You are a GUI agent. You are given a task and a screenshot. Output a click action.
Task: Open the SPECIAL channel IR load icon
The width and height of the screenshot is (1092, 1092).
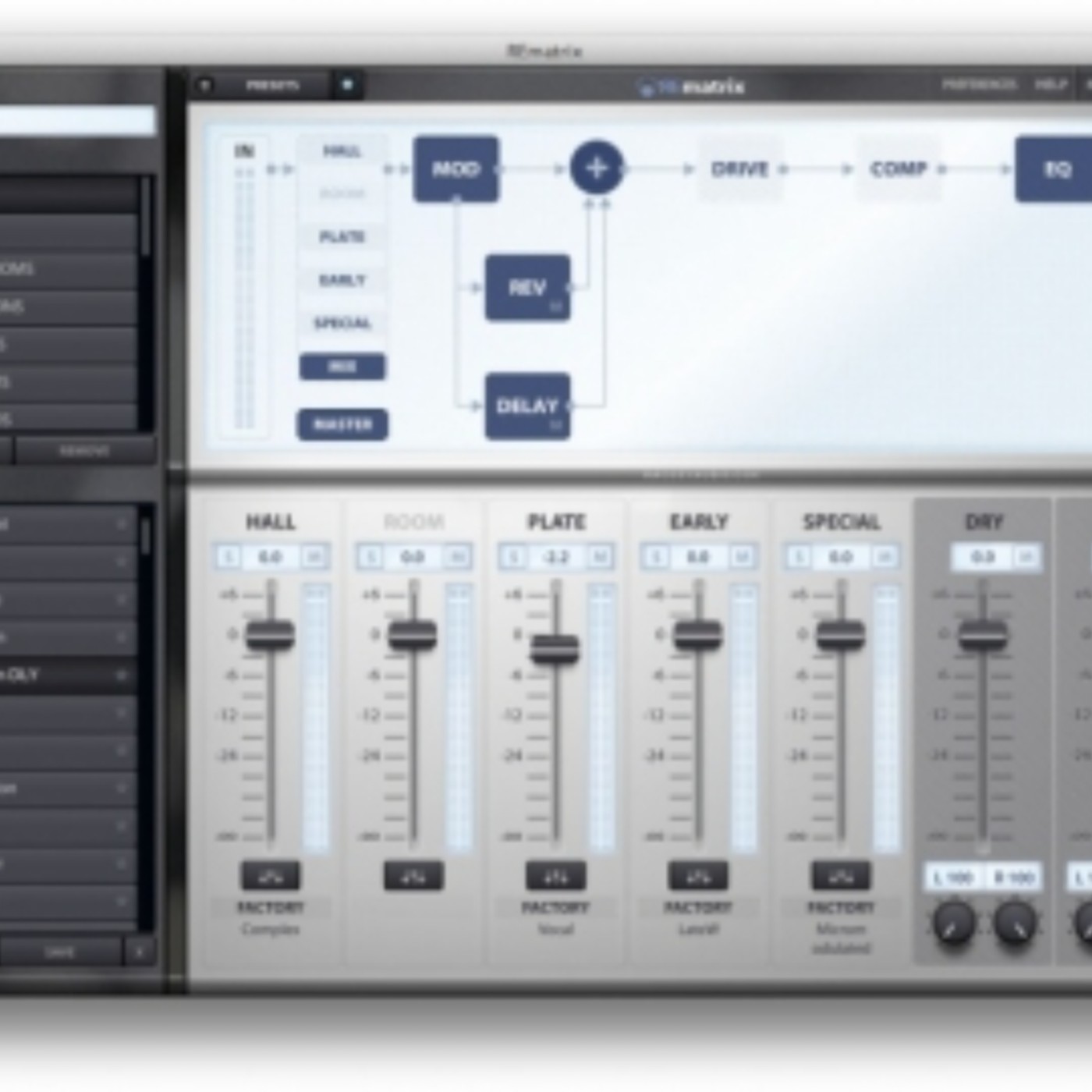pos(840,876)
